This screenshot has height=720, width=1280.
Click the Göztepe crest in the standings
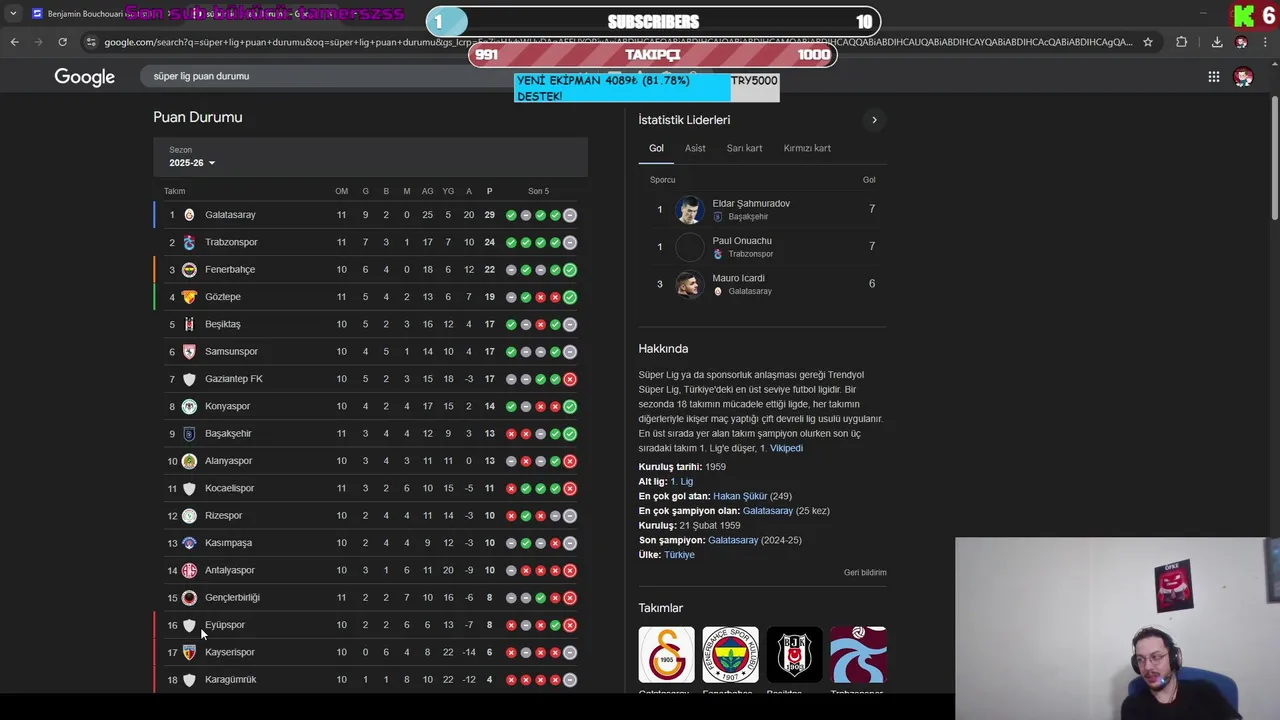pos(189,297)
